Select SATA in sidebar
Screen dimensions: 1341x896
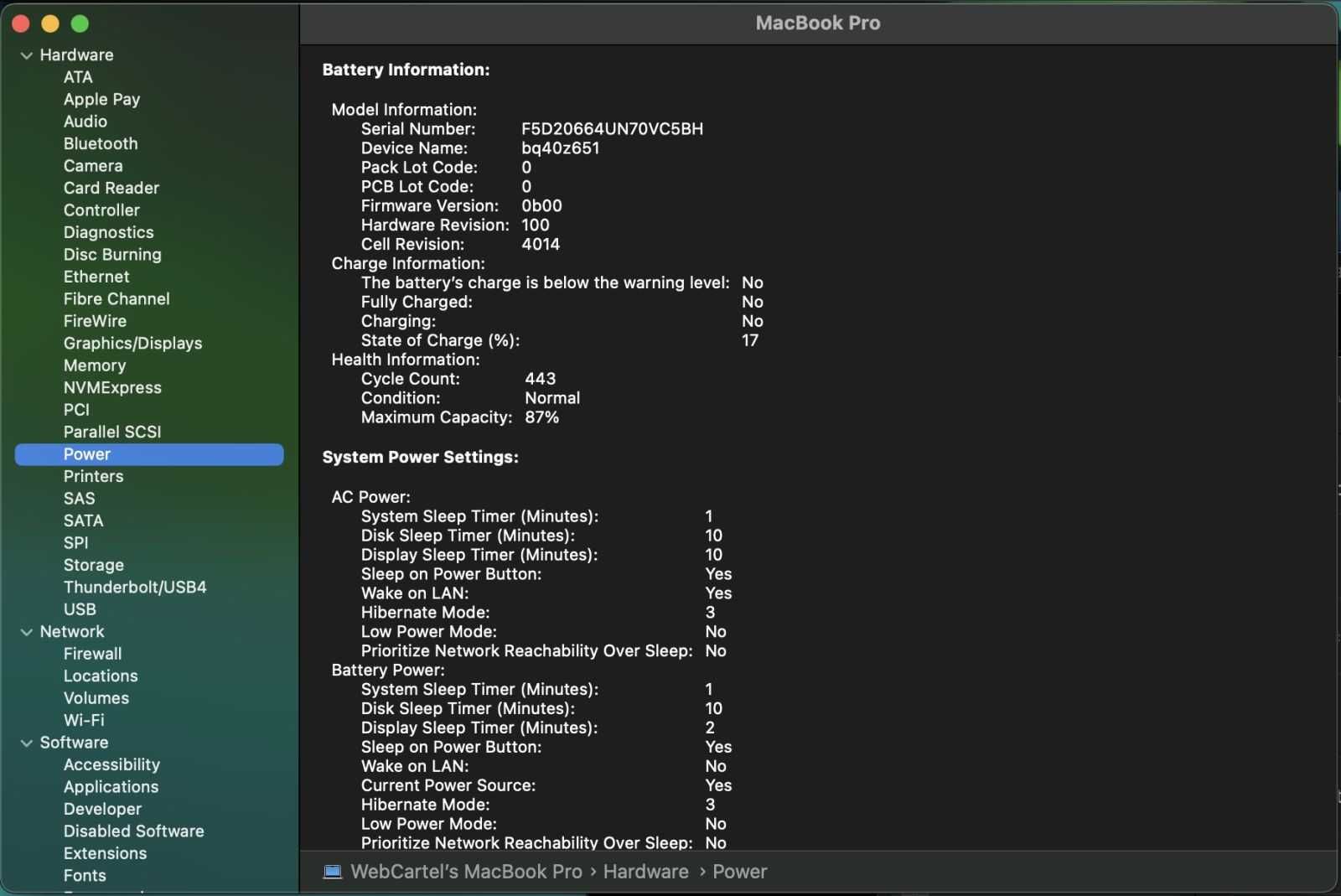(x=84, y=521)
